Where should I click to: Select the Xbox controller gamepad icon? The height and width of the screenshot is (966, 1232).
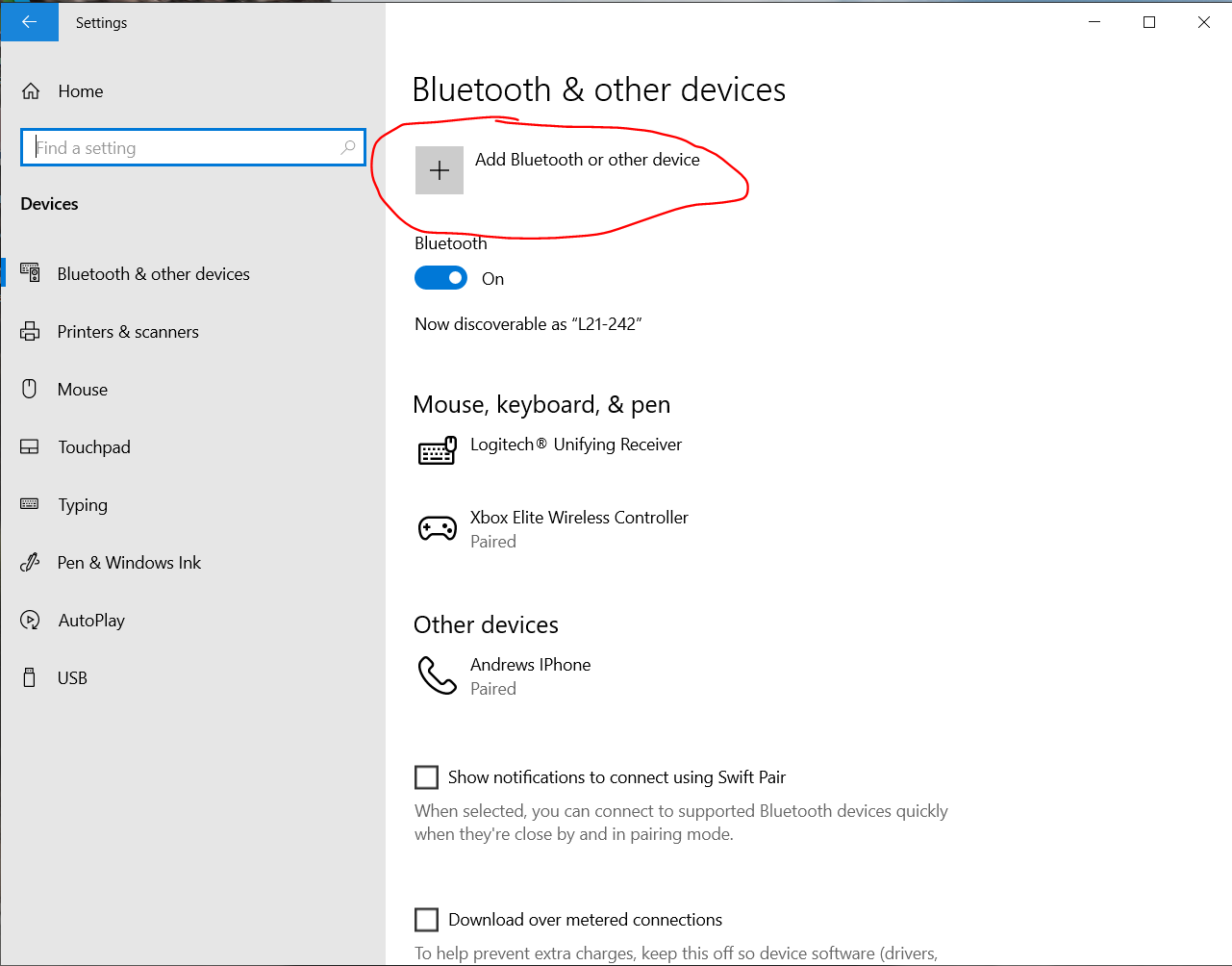(x=438, y=528)
